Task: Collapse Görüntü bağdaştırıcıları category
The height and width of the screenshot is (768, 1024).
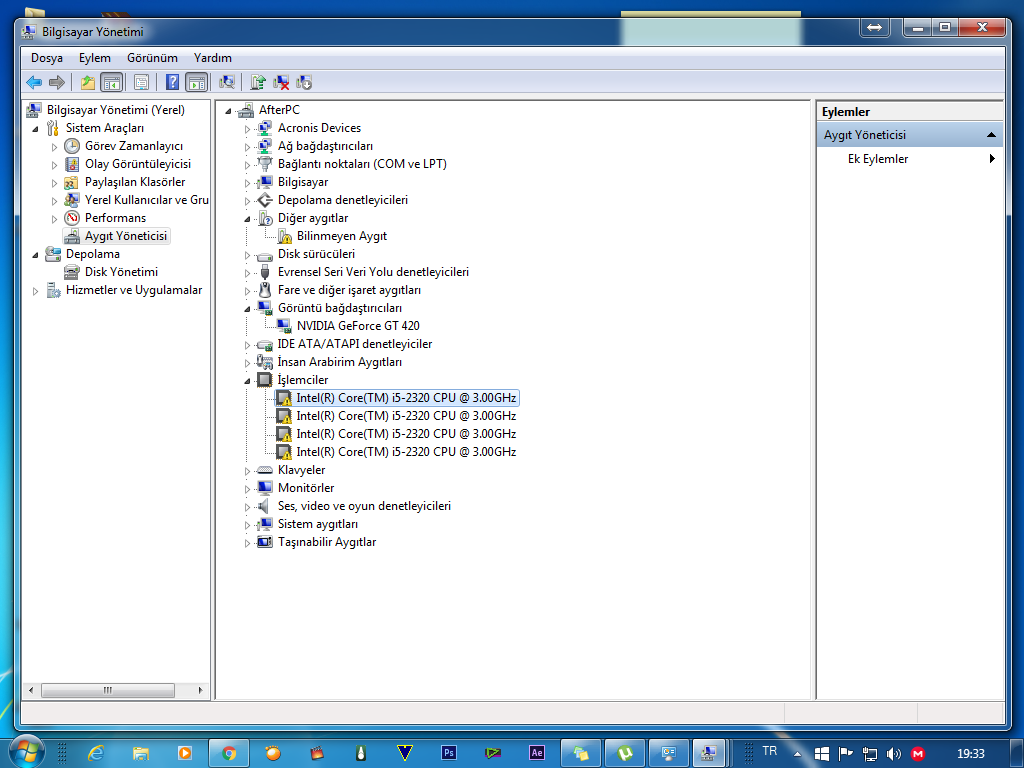Action: click(248, 309)
